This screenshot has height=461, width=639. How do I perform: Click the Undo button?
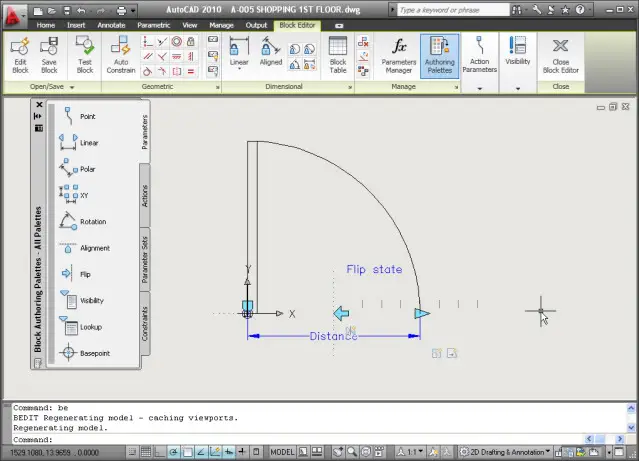81,11
